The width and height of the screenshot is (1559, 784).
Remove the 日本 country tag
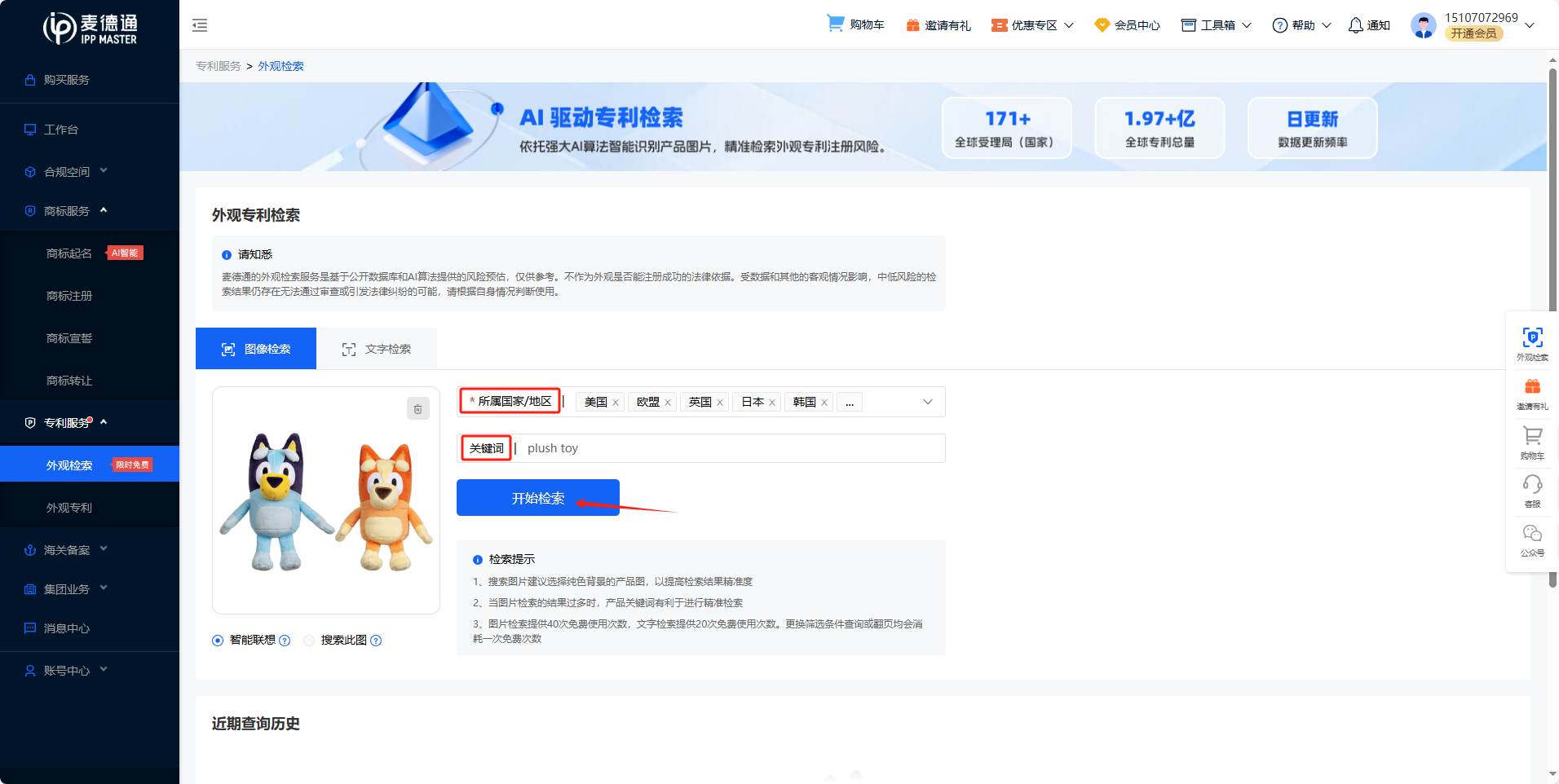click(x=772, y=403)
